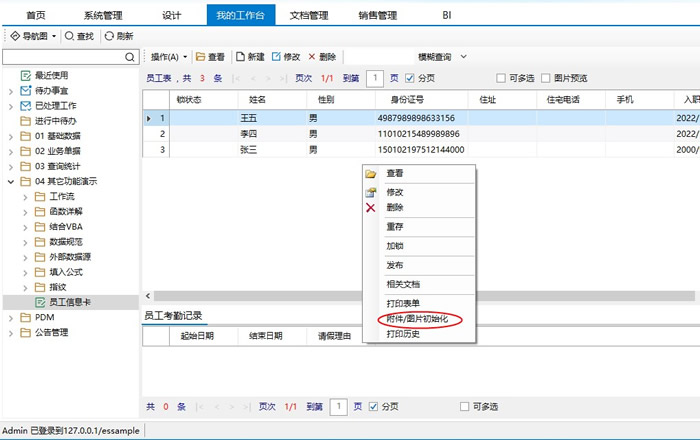Click the 导航图 navigation map icon
Viewport: 700px width, 440px height.
(x=15, y=36)
